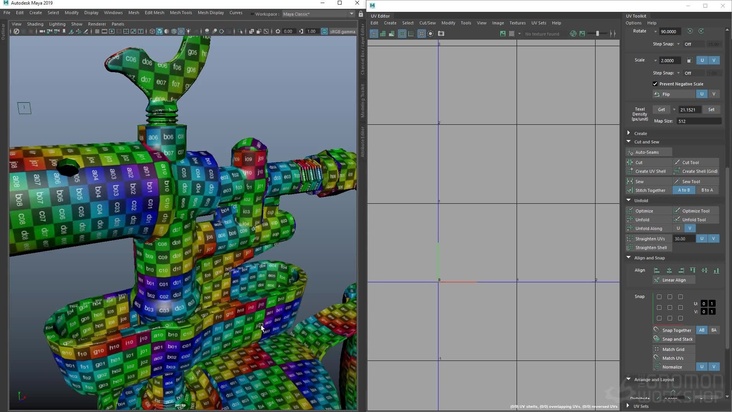Click rotate clockwise icon
732x412 pixels.
coord(701,31)
